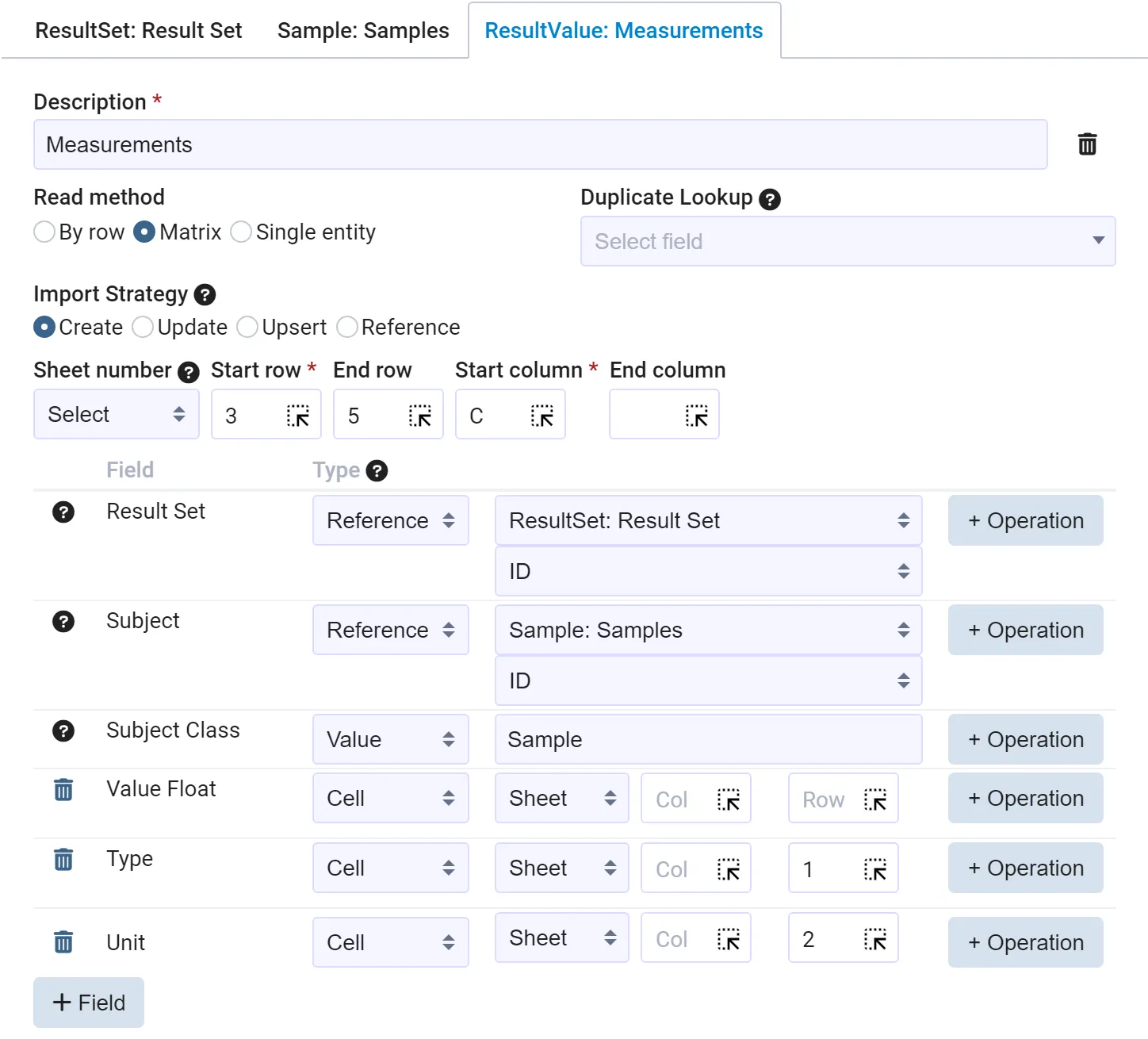Open Duplicate Lookup Select field dropdown
This screenshot has height=1039, width=1148.
coord(848,242)
